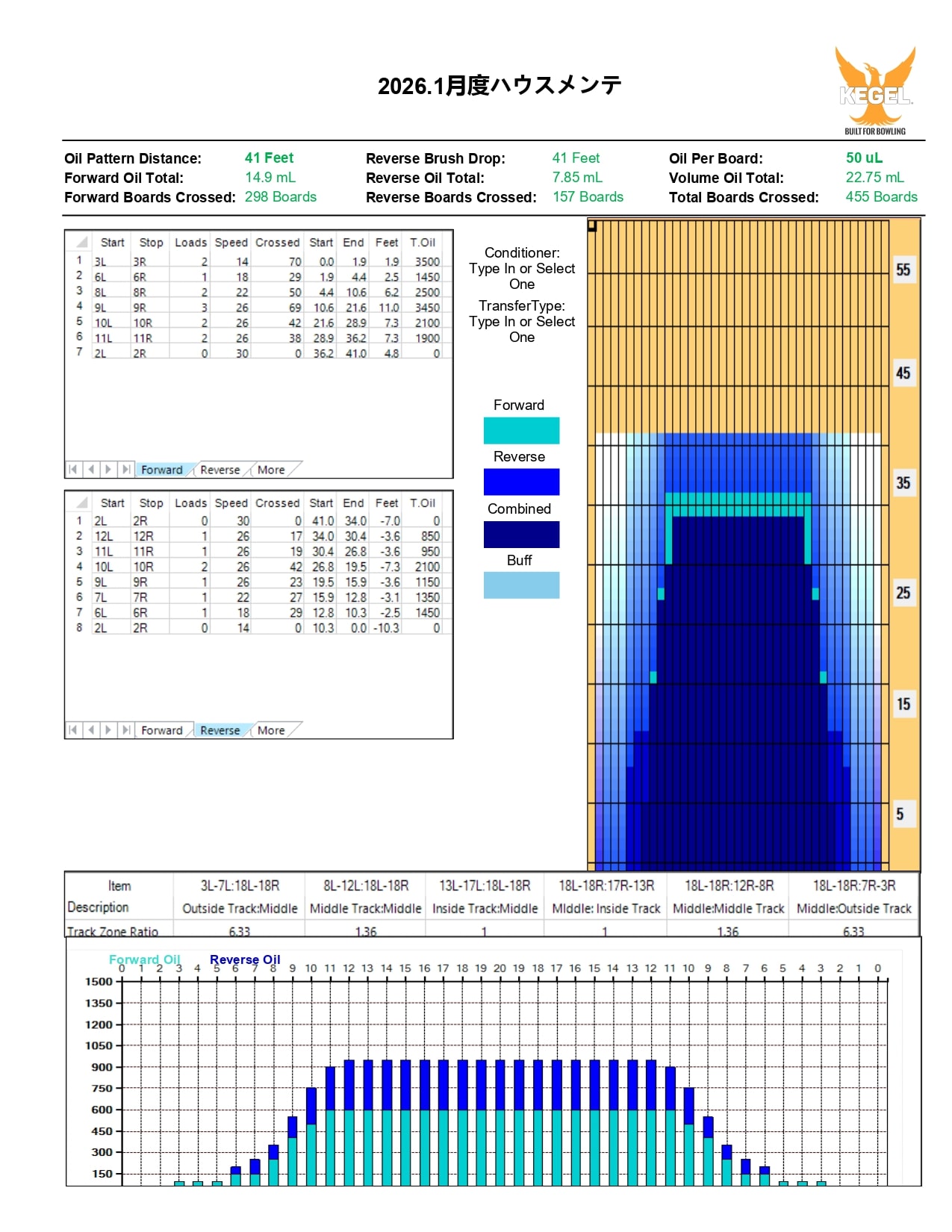Click the dark navy Combined swatch
The width and height of the screenshot is (952, 1232).
521,535
